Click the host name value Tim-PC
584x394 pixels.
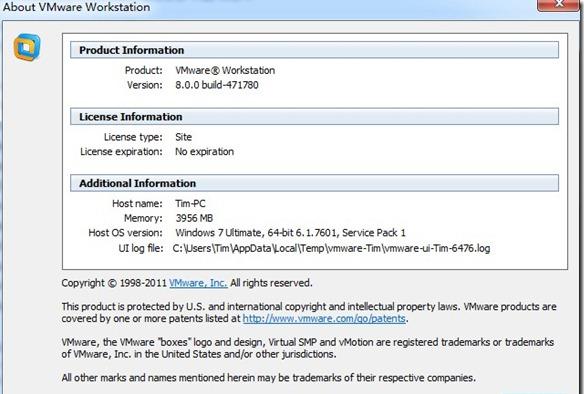[x=190, y=204]
